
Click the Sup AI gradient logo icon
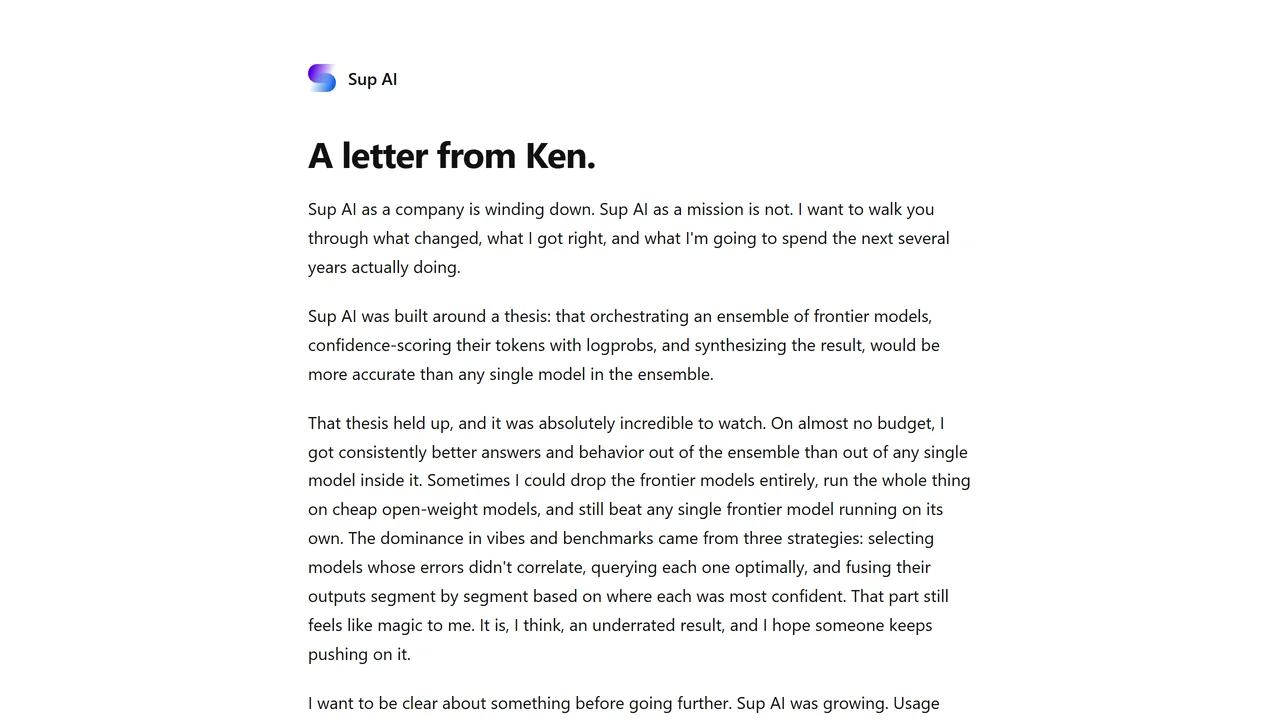pyautogui.click(x=322, y=78)
